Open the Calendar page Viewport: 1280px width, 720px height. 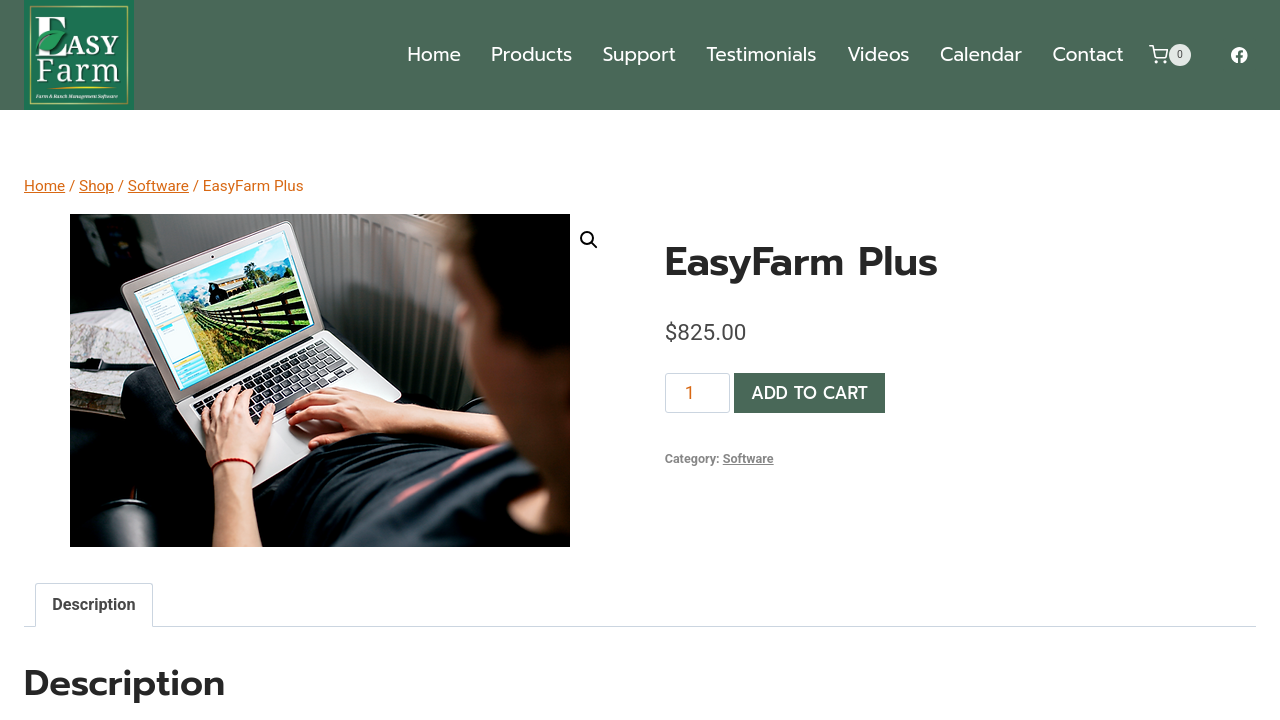(x=981, y=55)
